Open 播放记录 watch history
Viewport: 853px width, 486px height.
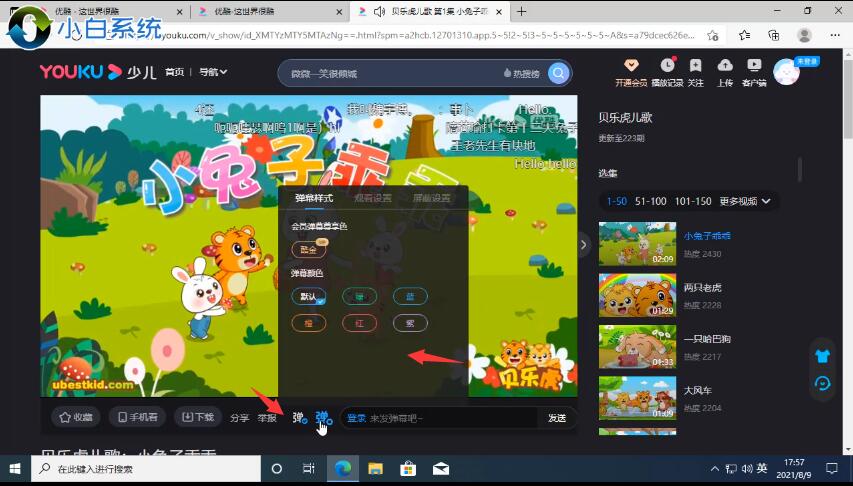click(x=667, y=73)
